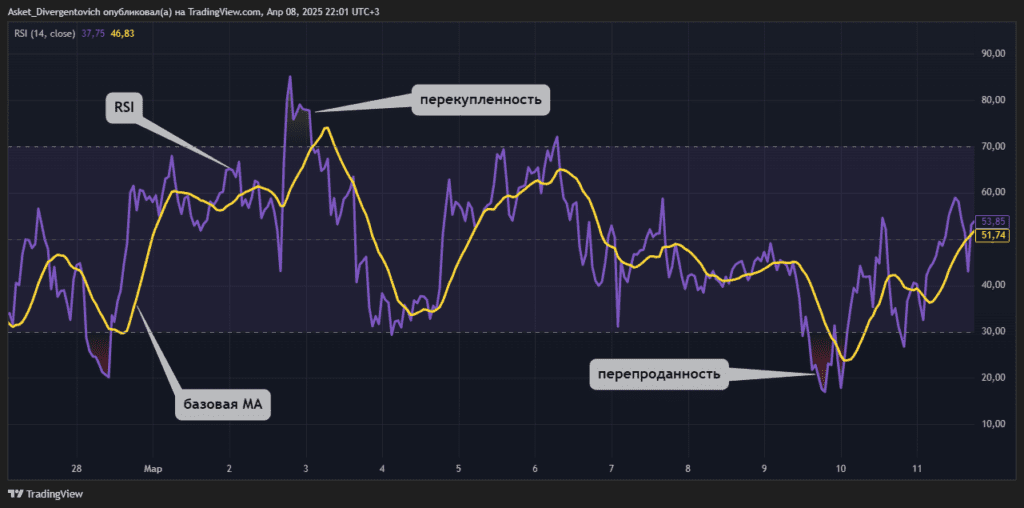Click the '3' date on time axis
The width and height of the screenshot is (1024, 508).
[306, 469]
